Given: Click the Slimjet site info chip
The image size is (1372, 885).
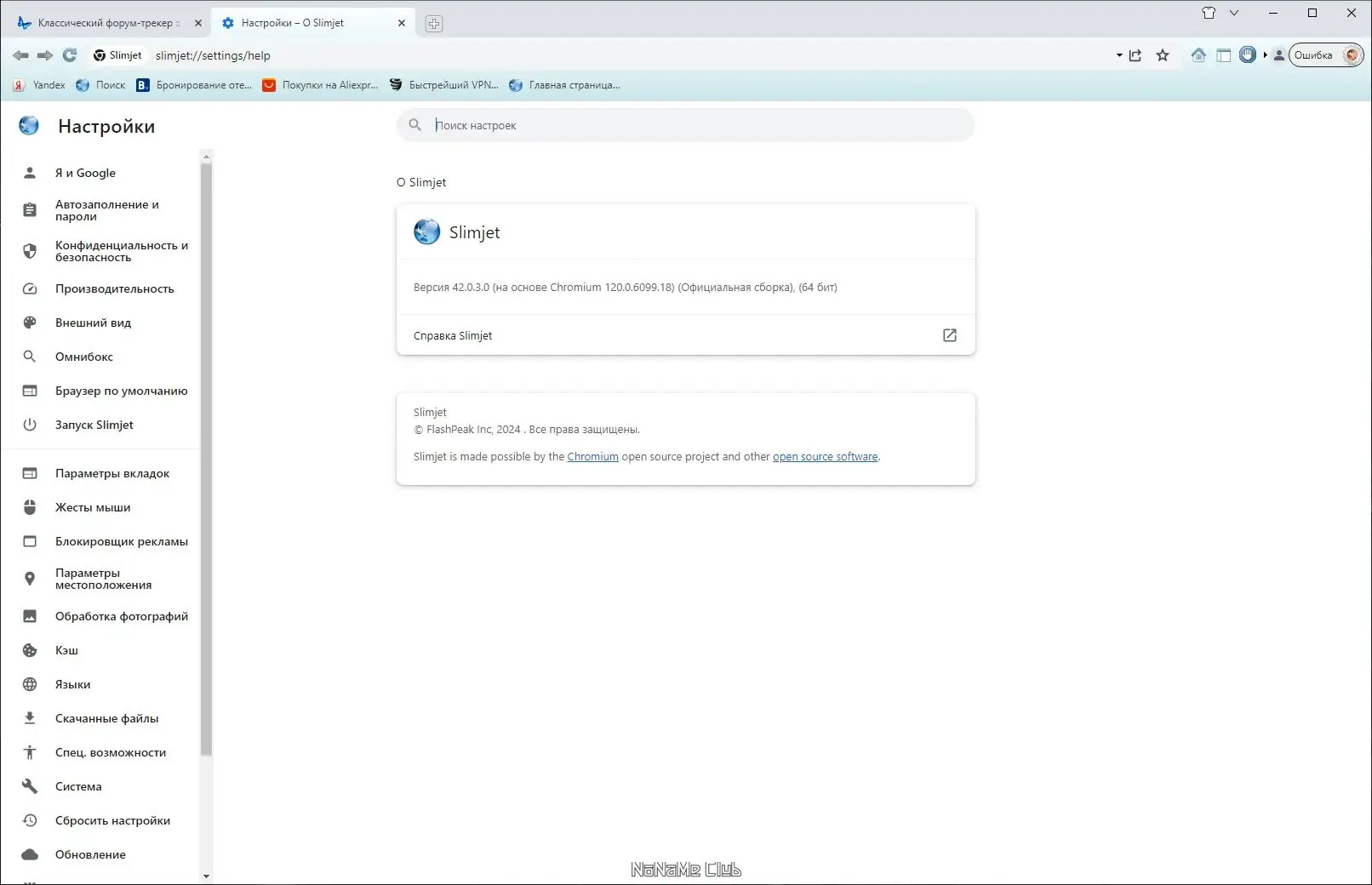Looking at the screenshot, I should [118, 55].
